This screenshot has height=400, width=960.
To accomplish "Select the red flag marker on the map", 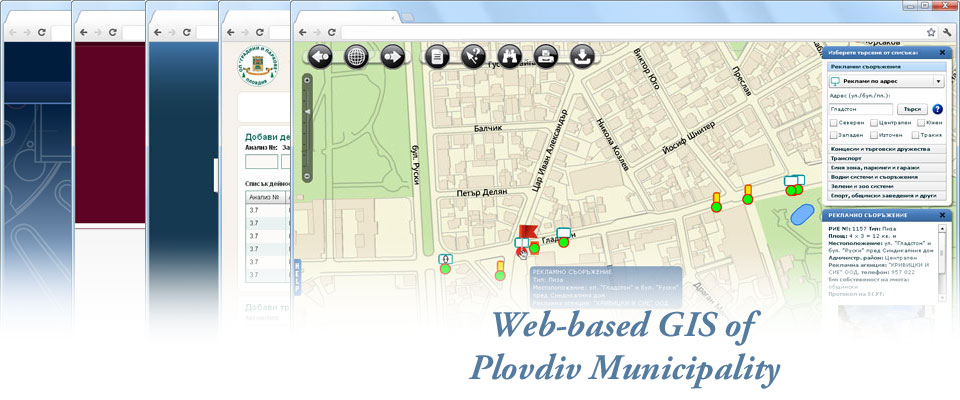I will tap(527, 233).
